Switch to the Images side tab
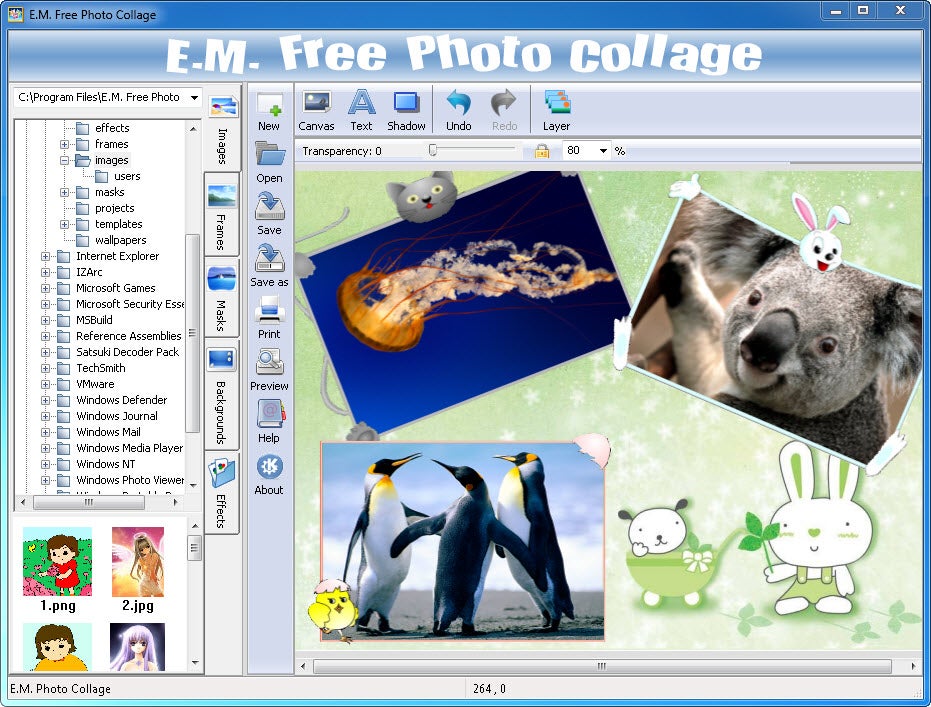This screenshot has height=707, width=931. (223, 131)
